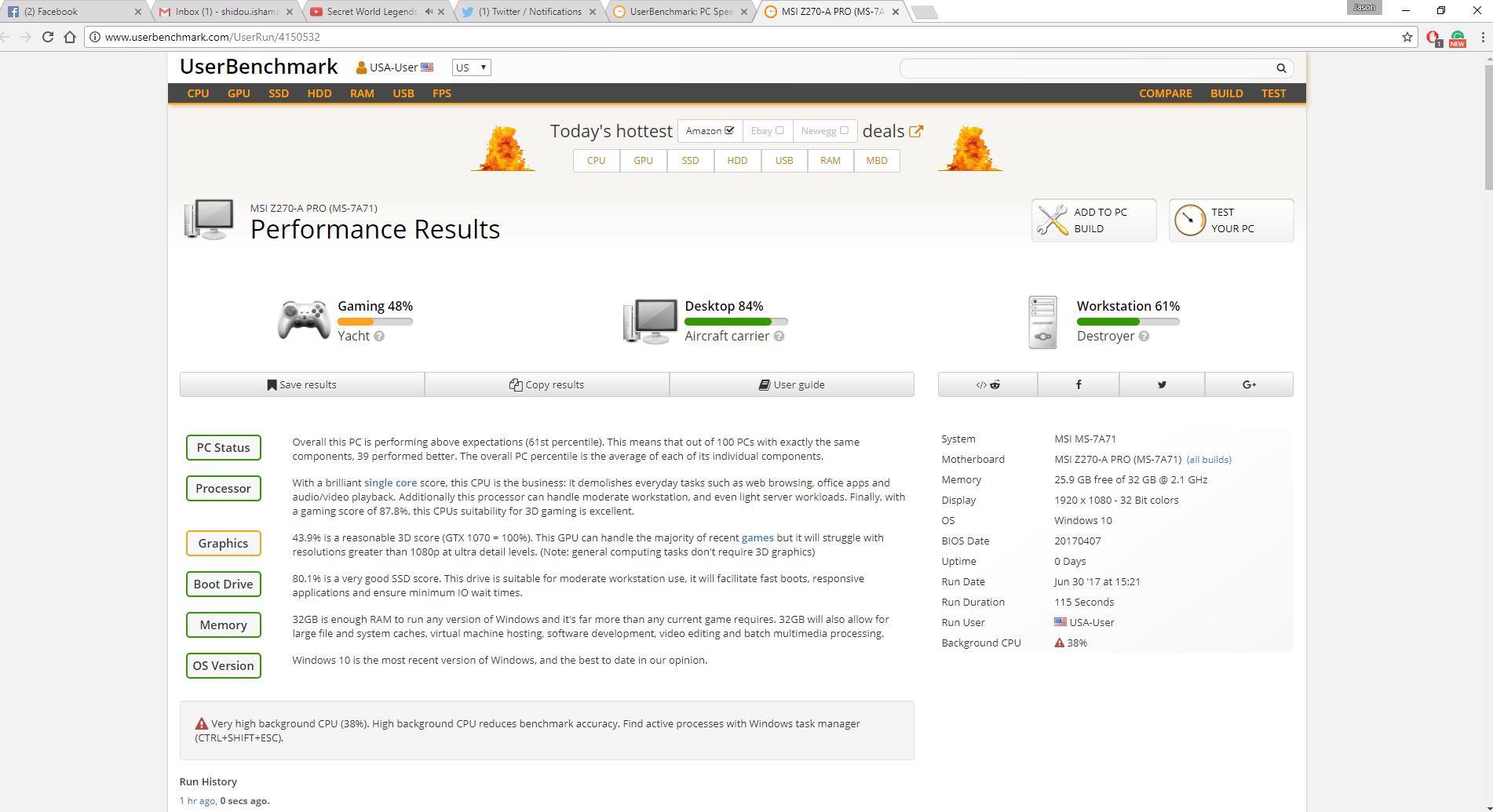Image resolution: width=1493 pixels, height=812 pixels.
Task: Click the HDD deals button
Action: 737,161
